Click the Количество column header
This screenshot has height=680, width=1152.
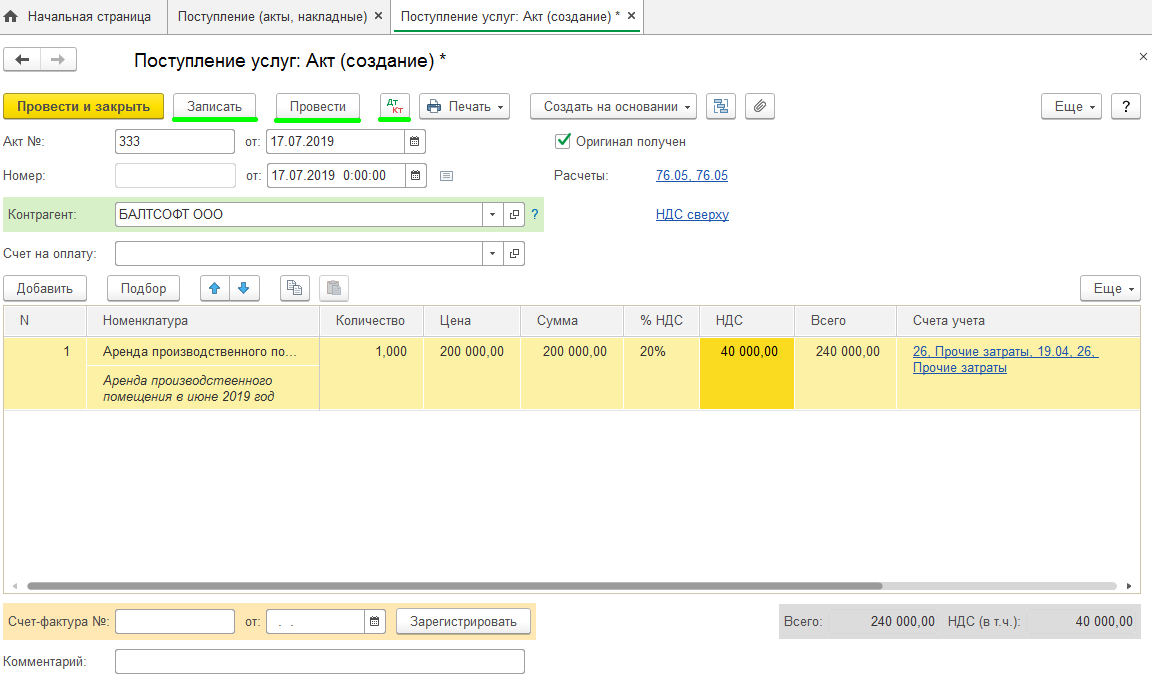tap(371, 321)
